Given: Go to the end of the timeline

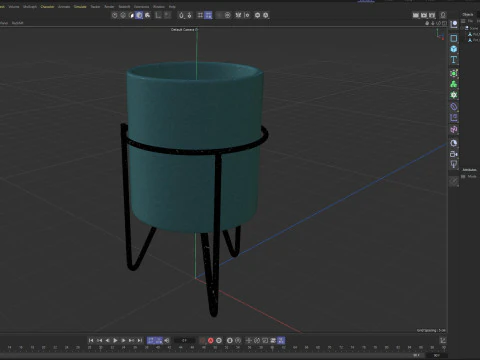Looking at the screenshot, I should pos(140,340).
